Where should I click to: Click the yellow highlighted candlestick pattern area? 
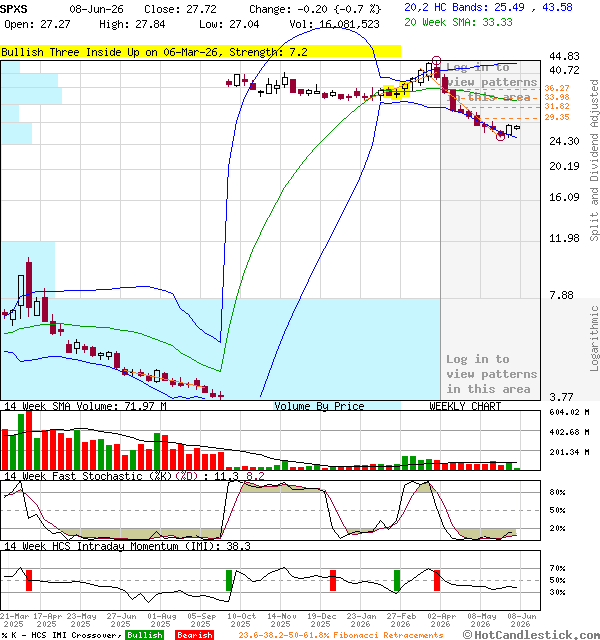[x=396, y=92]
